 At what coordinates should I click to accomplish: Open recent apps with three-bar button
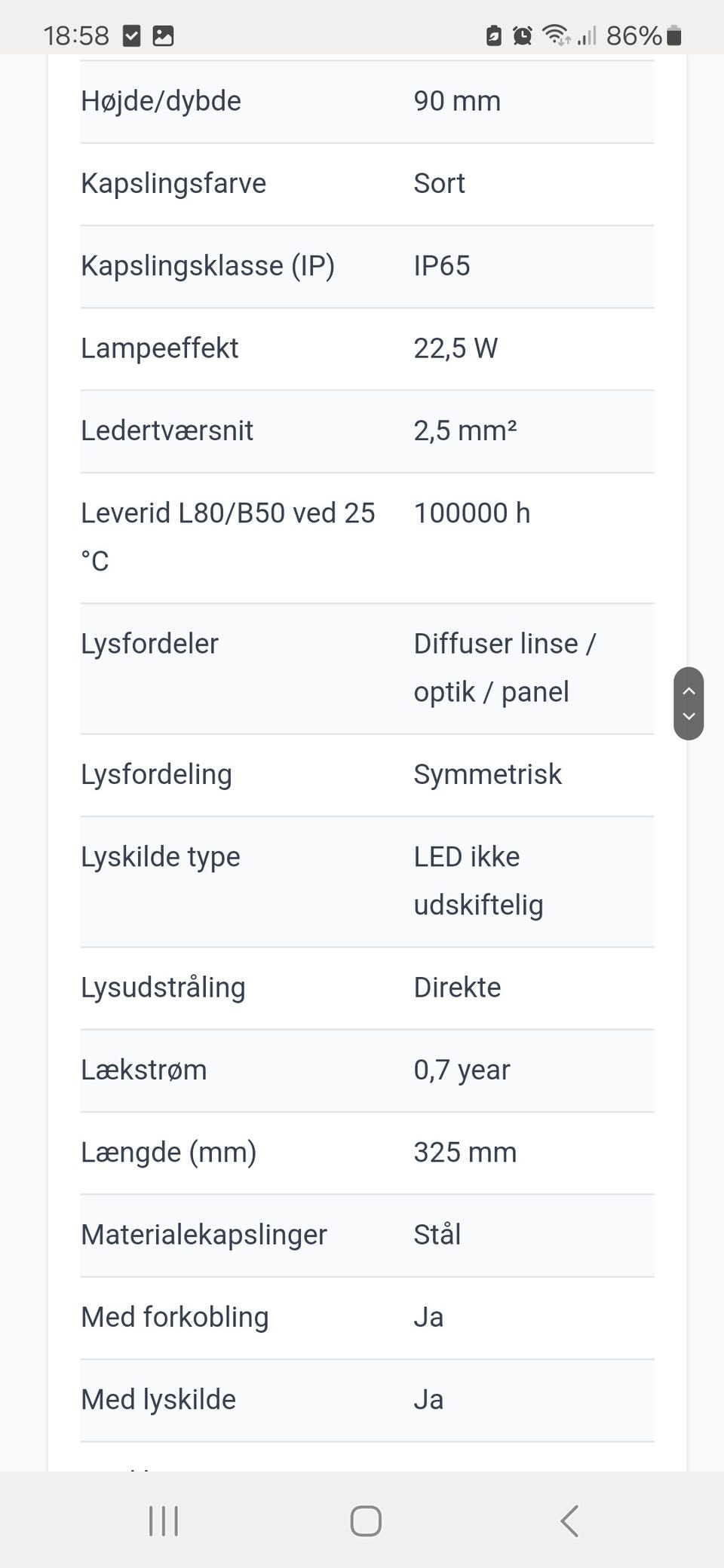(x=164, y=1521)
